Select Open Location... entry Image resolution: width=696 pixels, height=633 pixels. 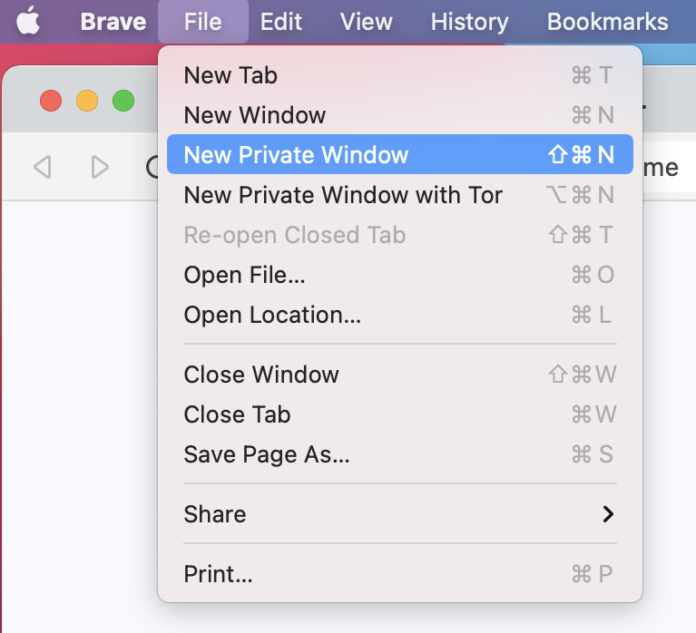click(x=272, y=315)
